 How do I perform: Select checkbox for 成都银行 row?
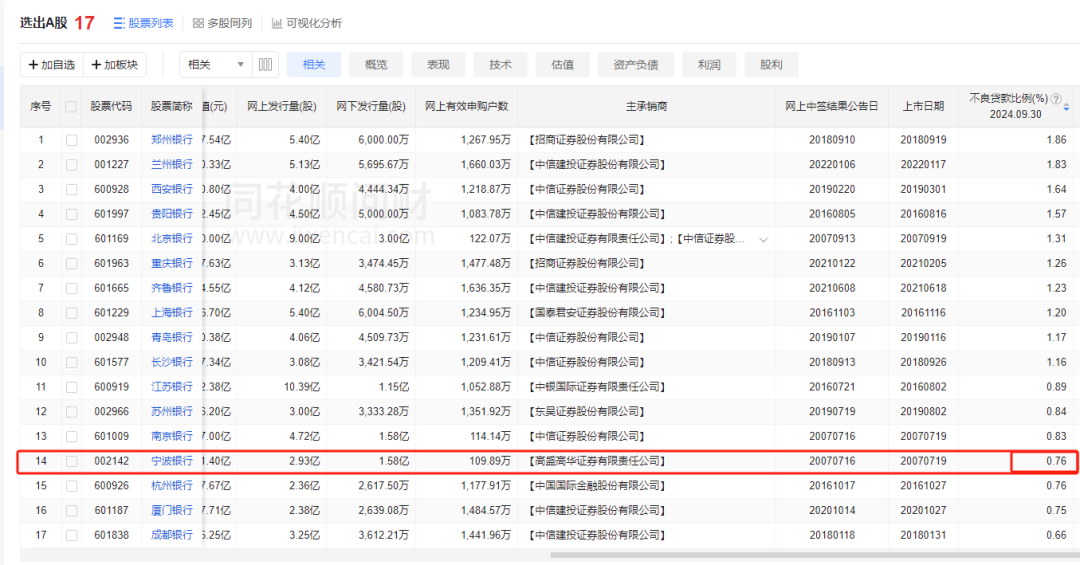click(71, 535)
